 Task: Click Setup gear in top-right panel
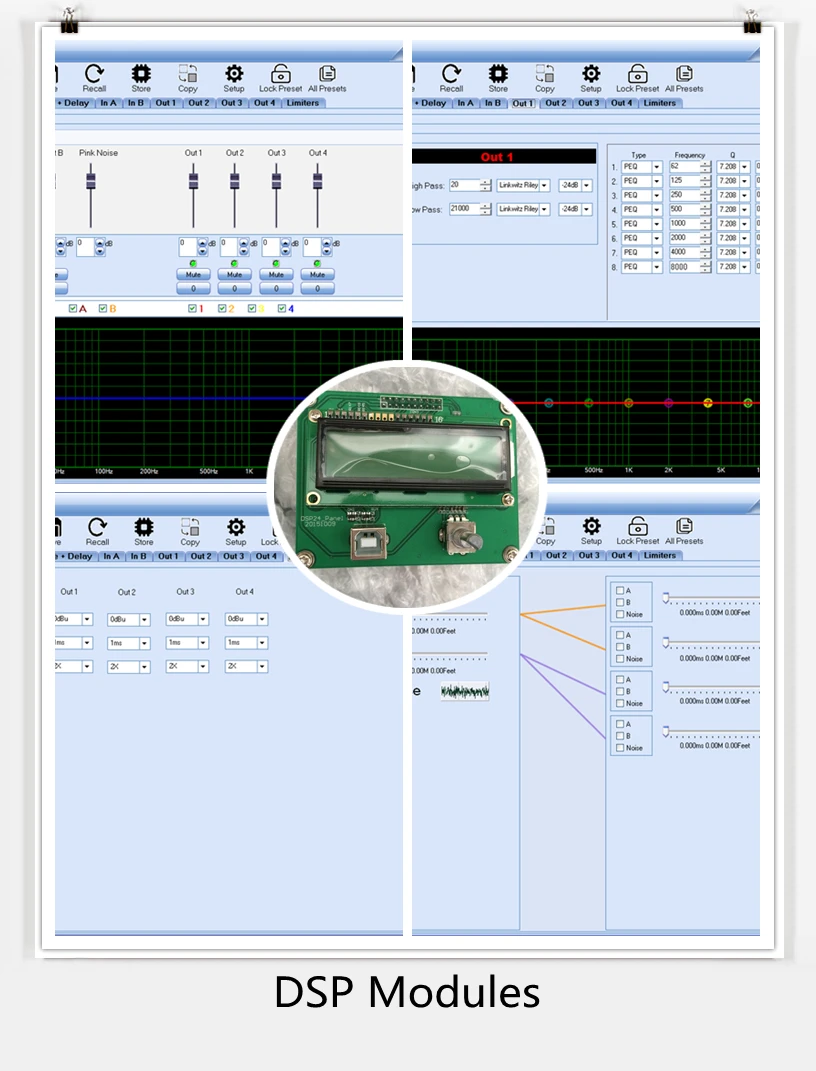591,74
